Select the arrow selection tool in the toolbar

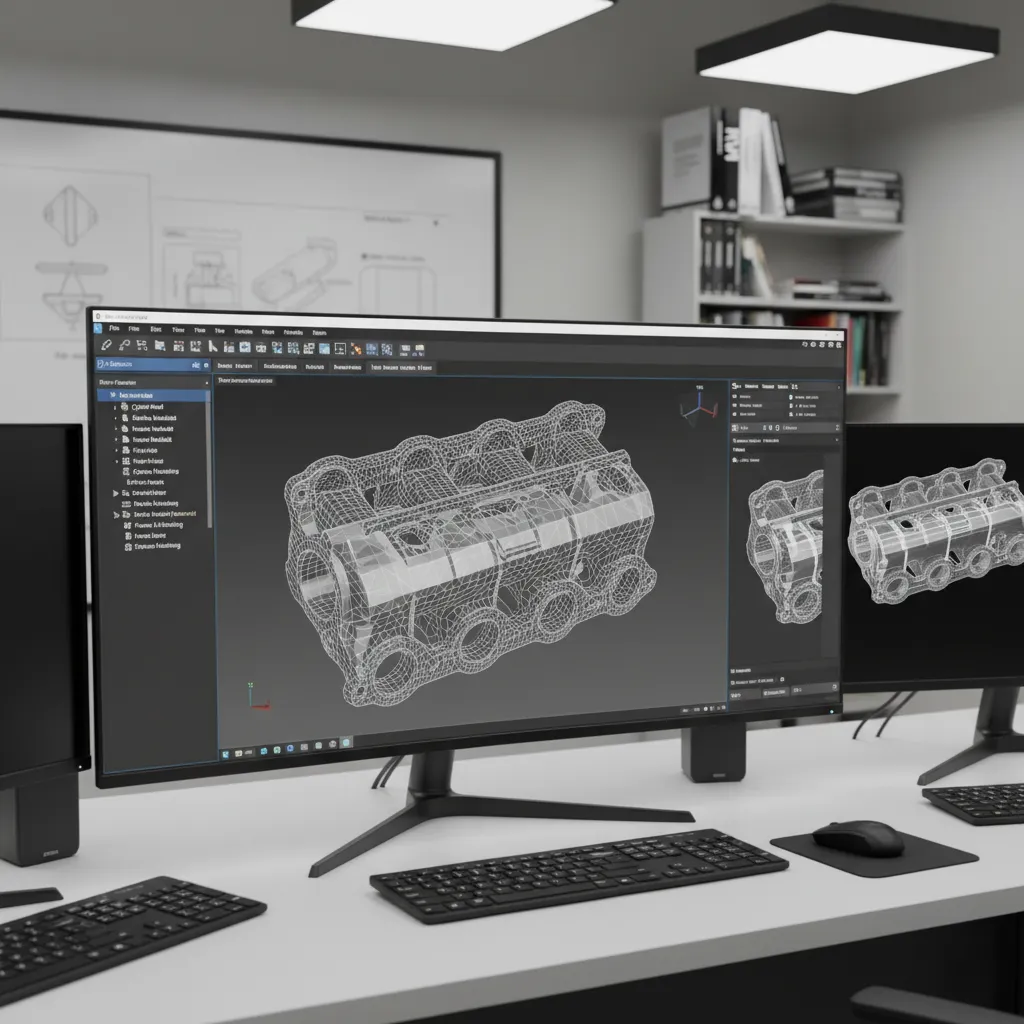(x=212, y=348)
